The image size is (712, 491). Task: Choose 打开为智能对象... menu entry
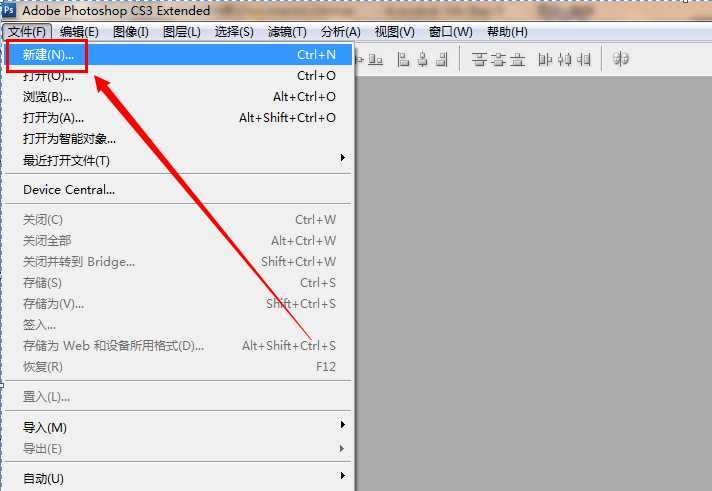coord(179,139)
